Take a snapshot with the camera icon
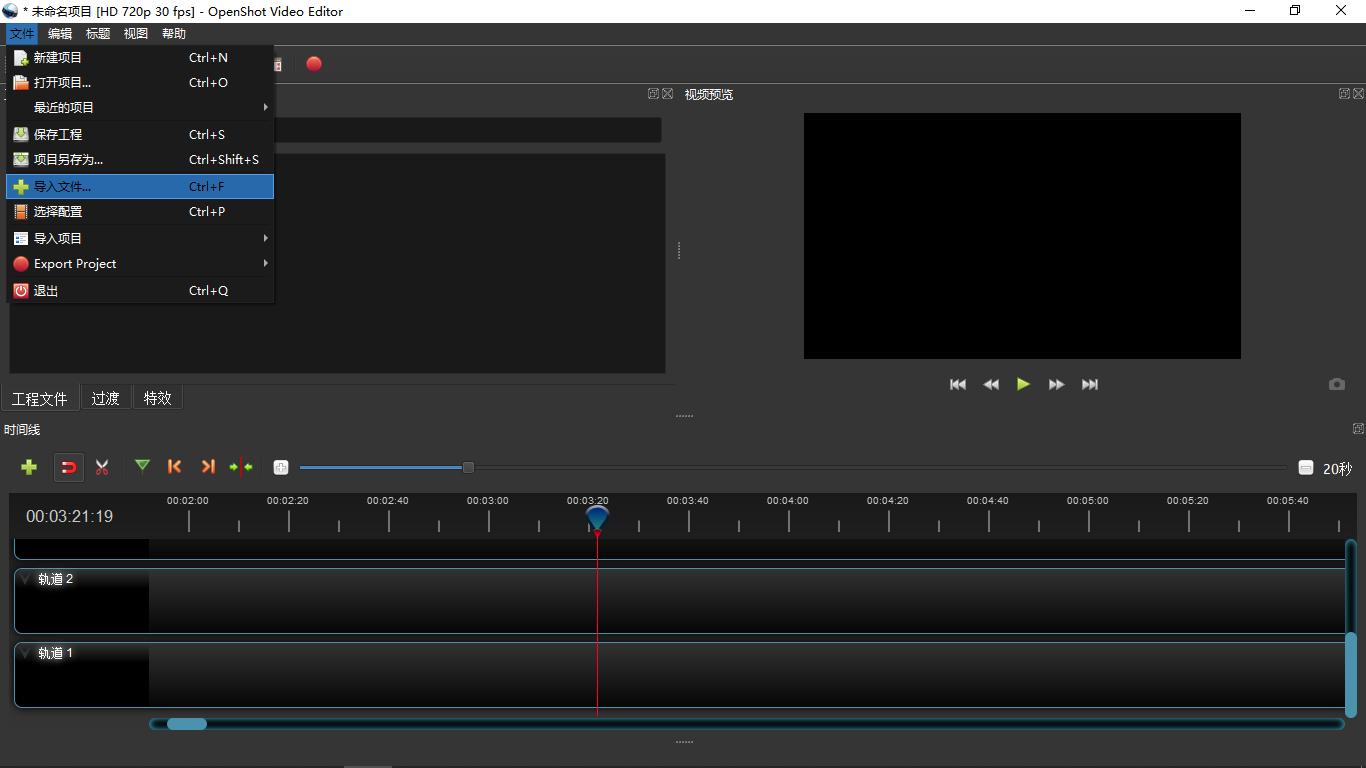 1336,384
